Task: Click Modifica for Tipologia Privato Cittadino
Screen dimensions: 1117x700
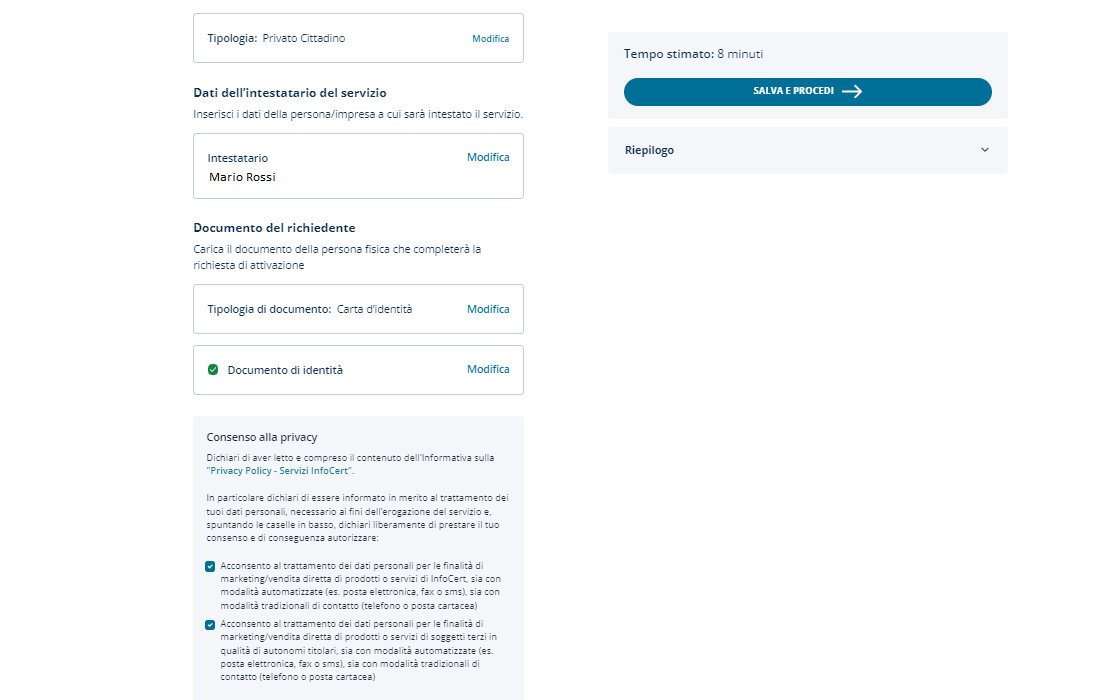Action: click(490, 39)
